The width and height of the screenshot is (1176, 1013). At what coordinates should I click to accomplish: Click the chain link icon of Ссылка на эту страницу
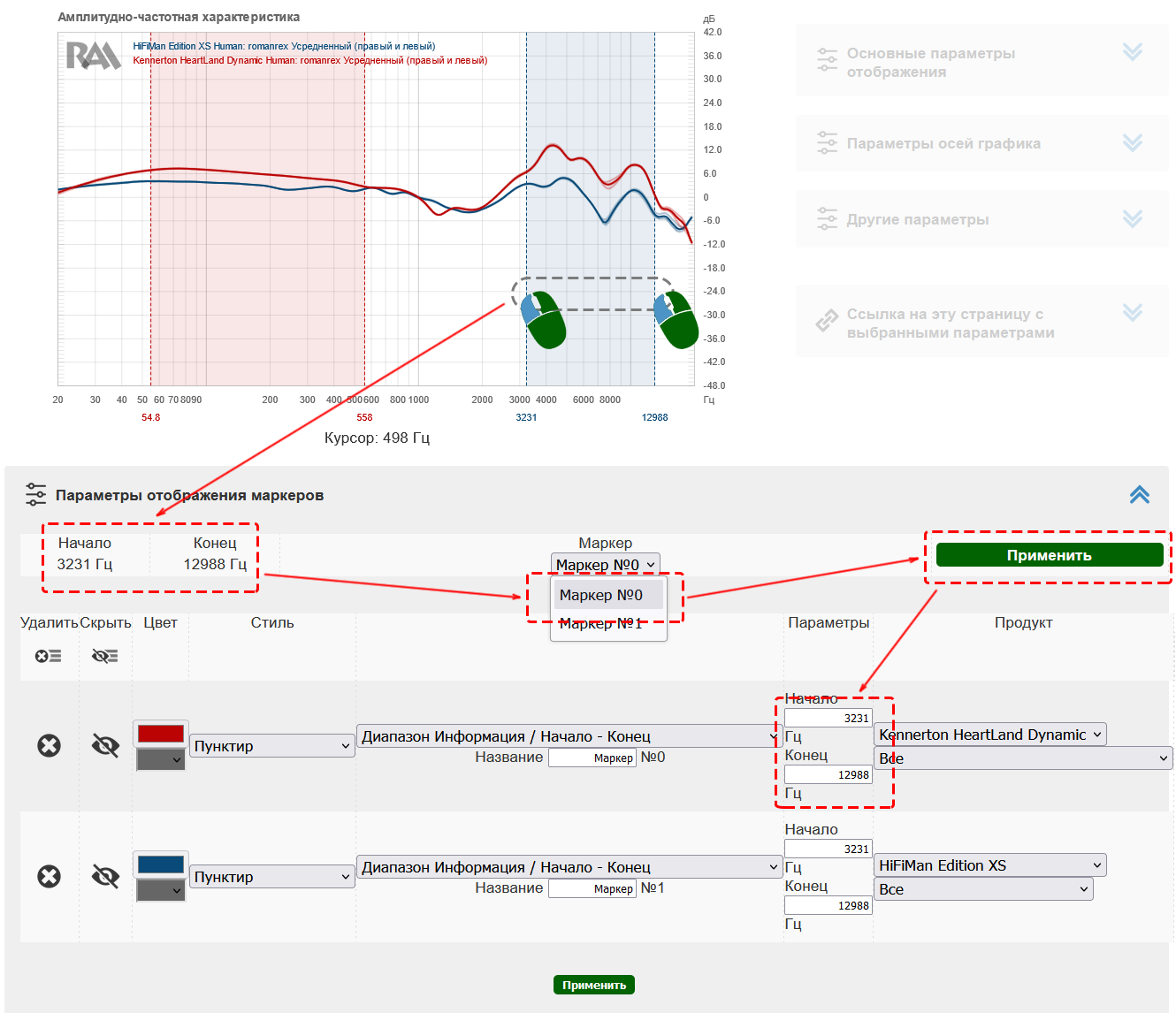827,320
